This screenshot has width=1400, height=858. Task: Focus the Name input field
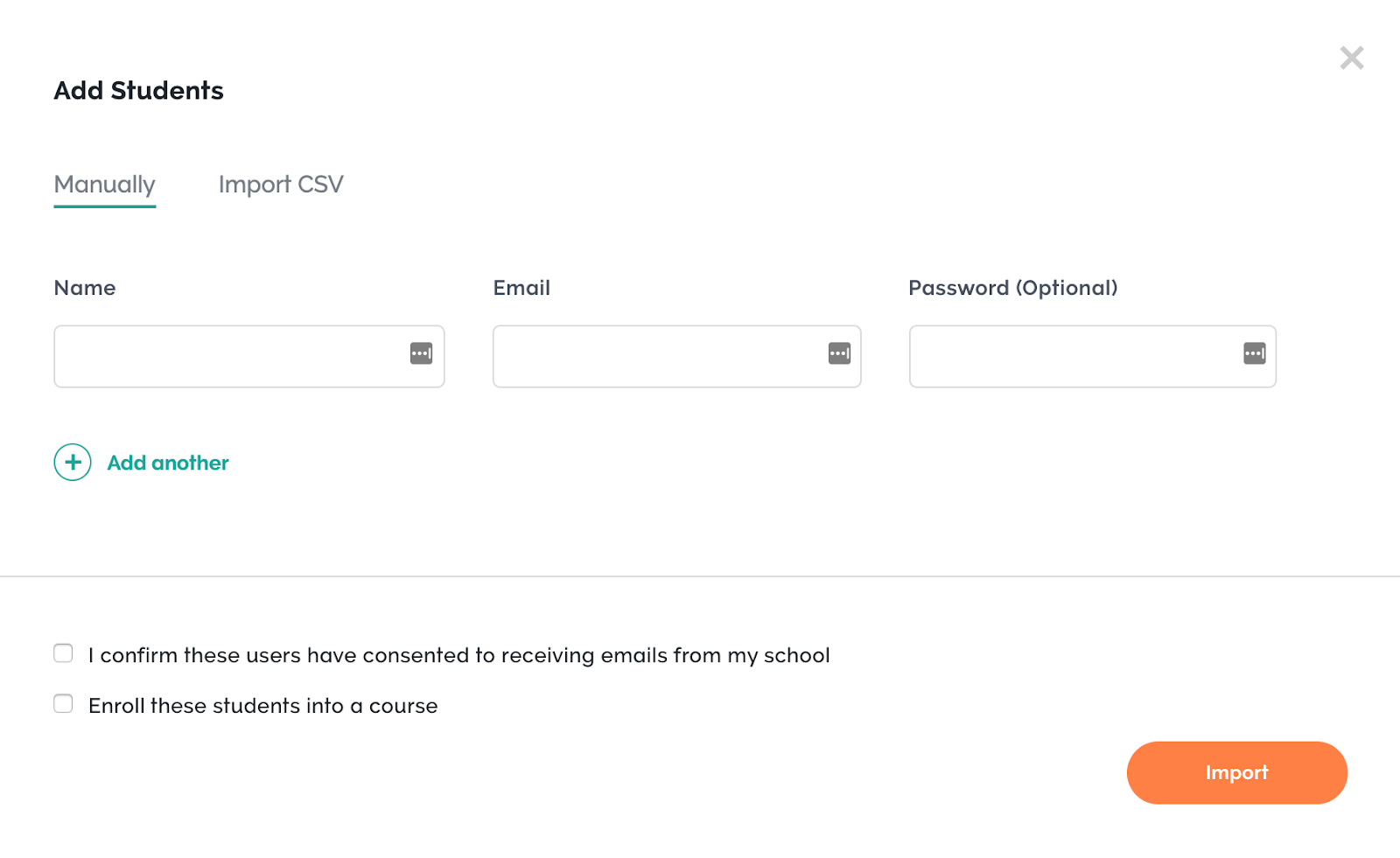click(249, 356)
